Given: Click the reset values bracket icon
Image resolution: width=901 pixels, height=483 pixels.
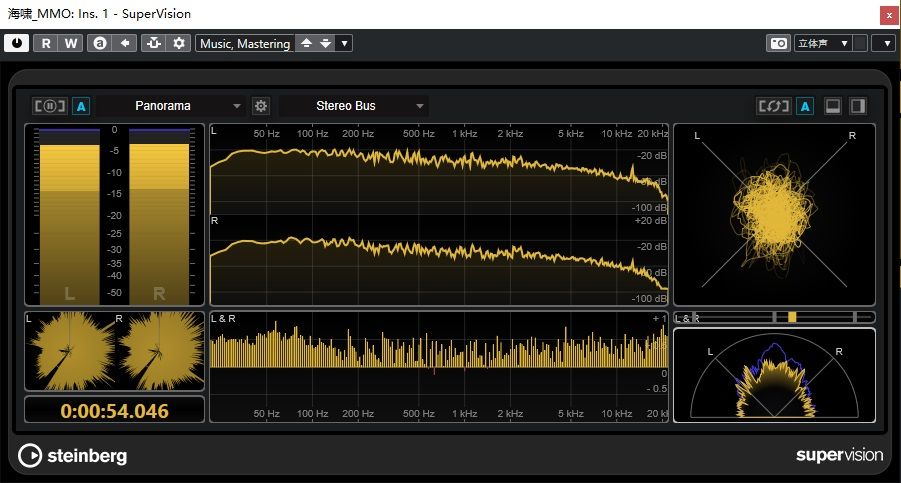Looking at the screenshot, I should click(x=773, y=106).
